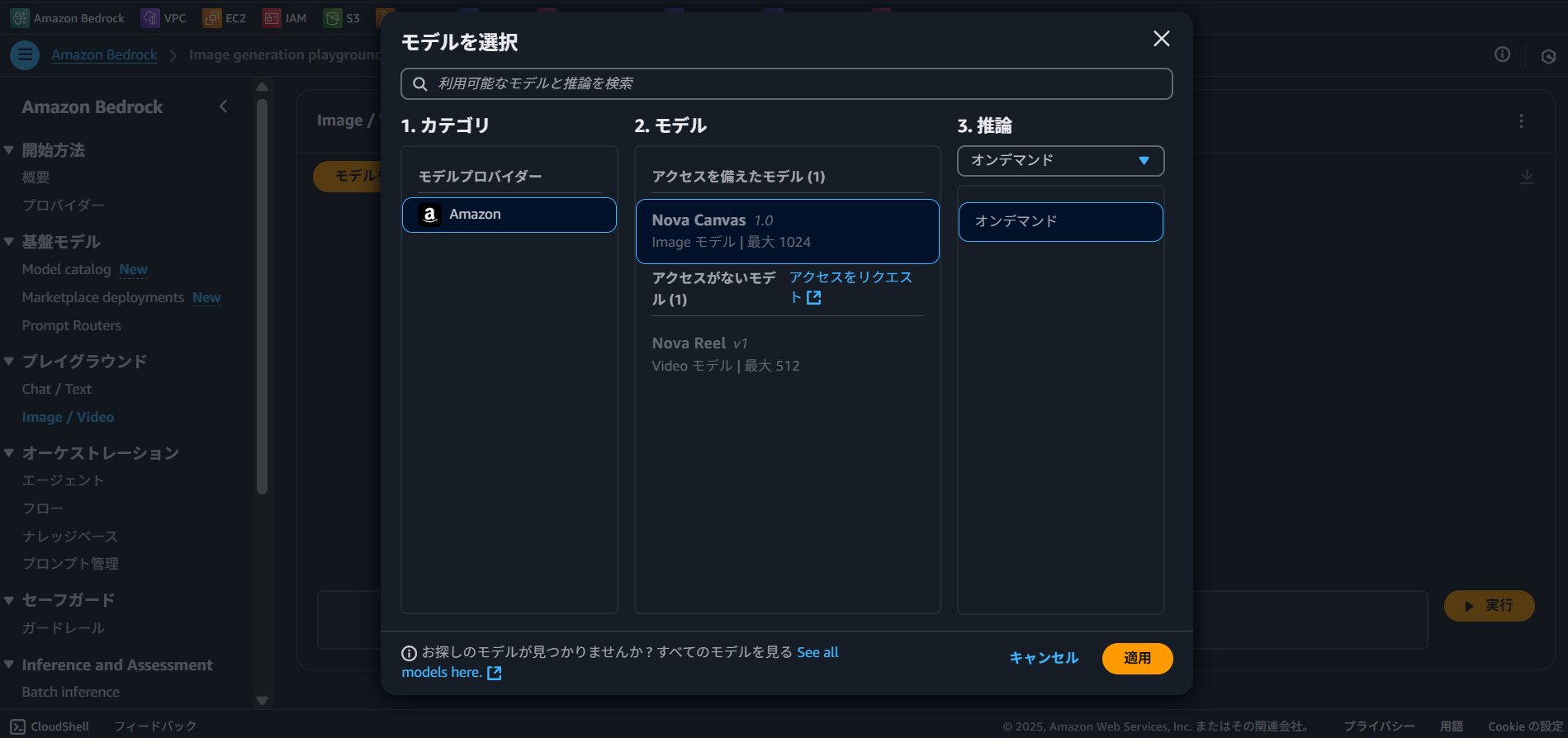
Task: Open Batch inference in sidebar
Action: pyautogui.click(x=70, y=692)
